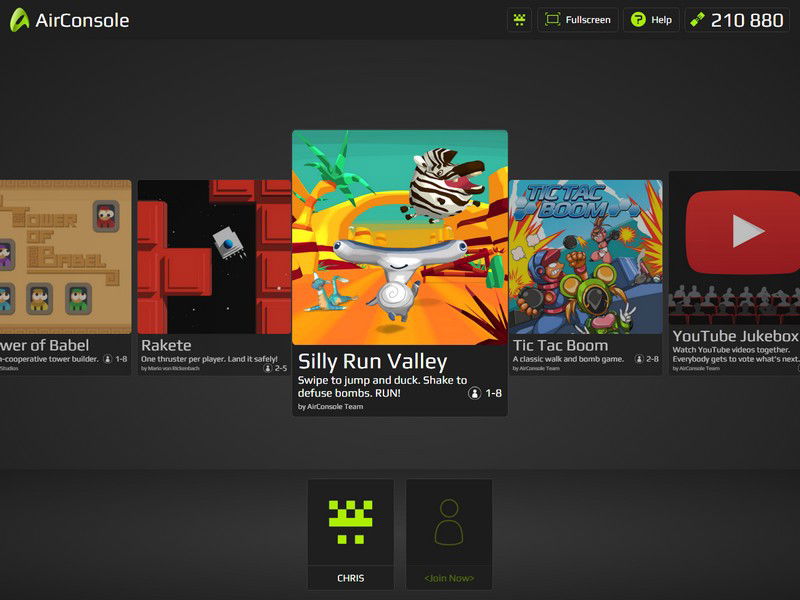Click the Silly Run Valley title
The height and width of the screenshot is (600, 800).
(x=372, y=361)
